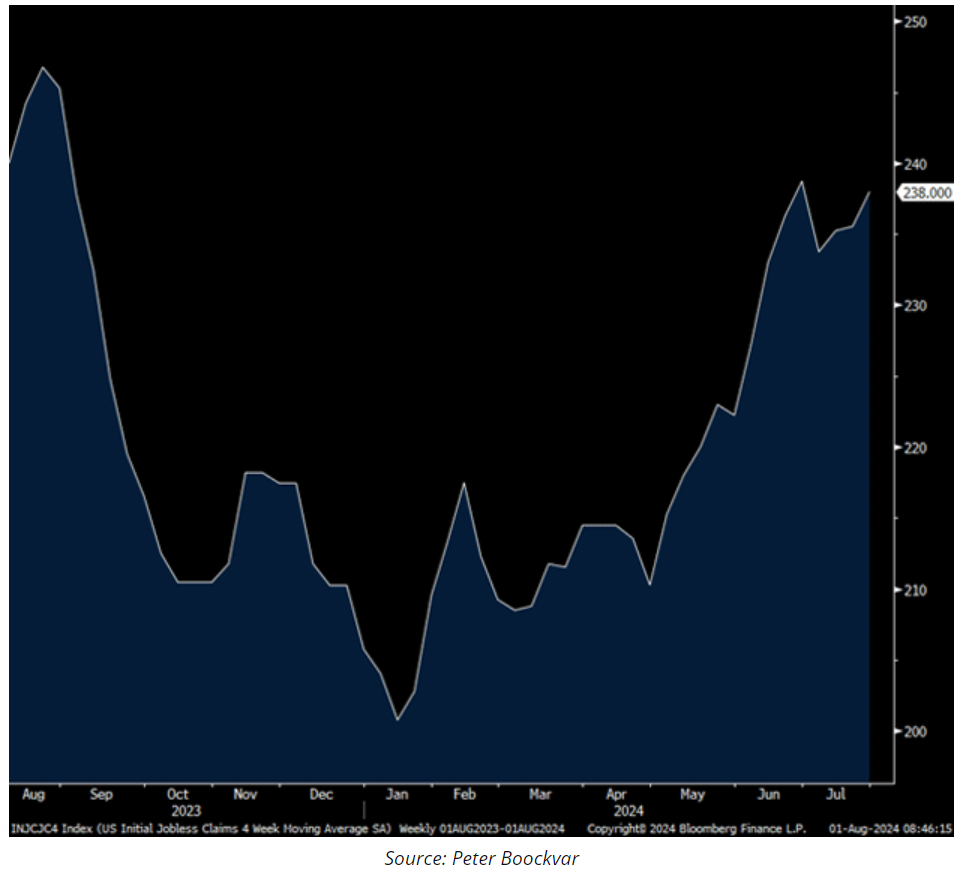Click the 2023 year label

coord(186,811)
